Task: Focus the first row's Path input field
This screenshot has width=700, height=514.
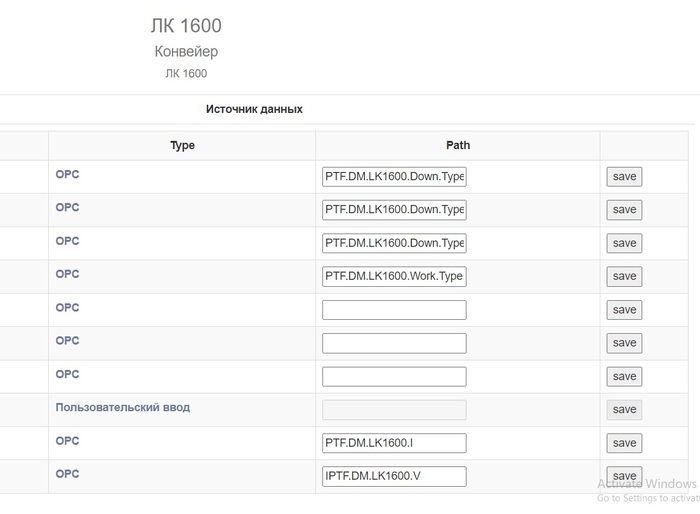Action: click(x=394, y=177)
